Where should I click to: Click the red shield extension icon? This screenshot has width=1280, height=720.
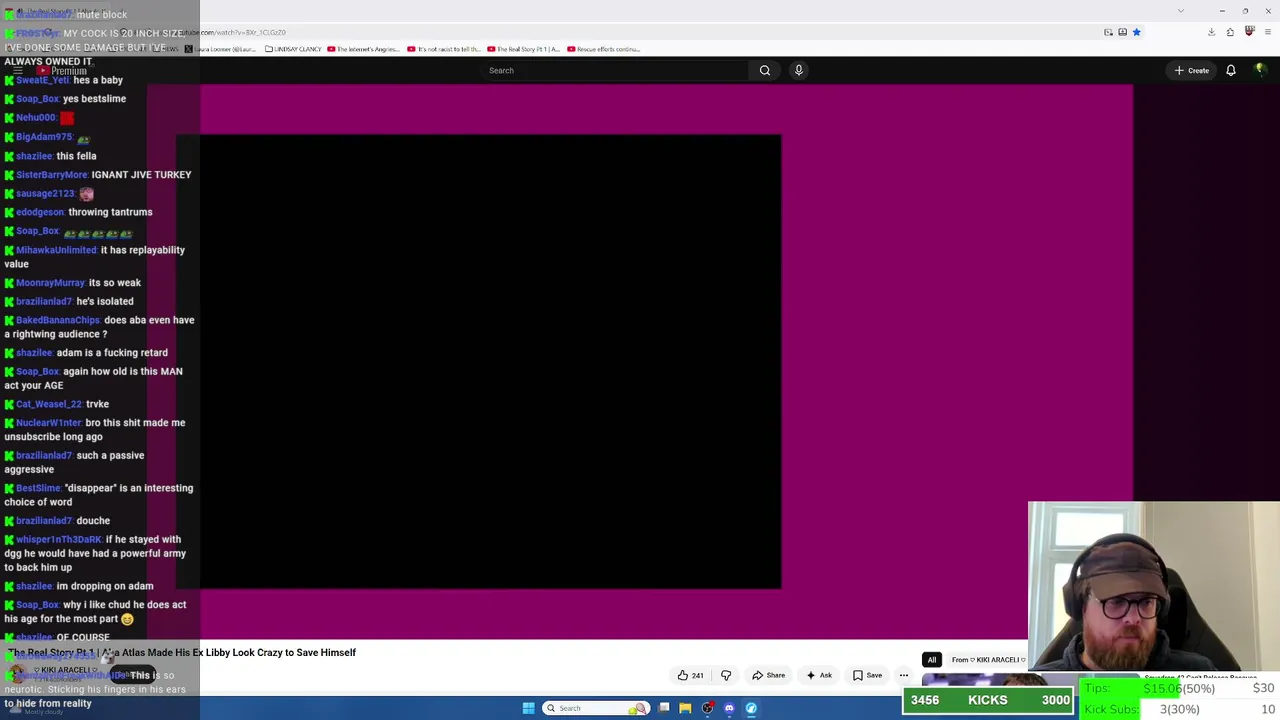pos(1249,32)
